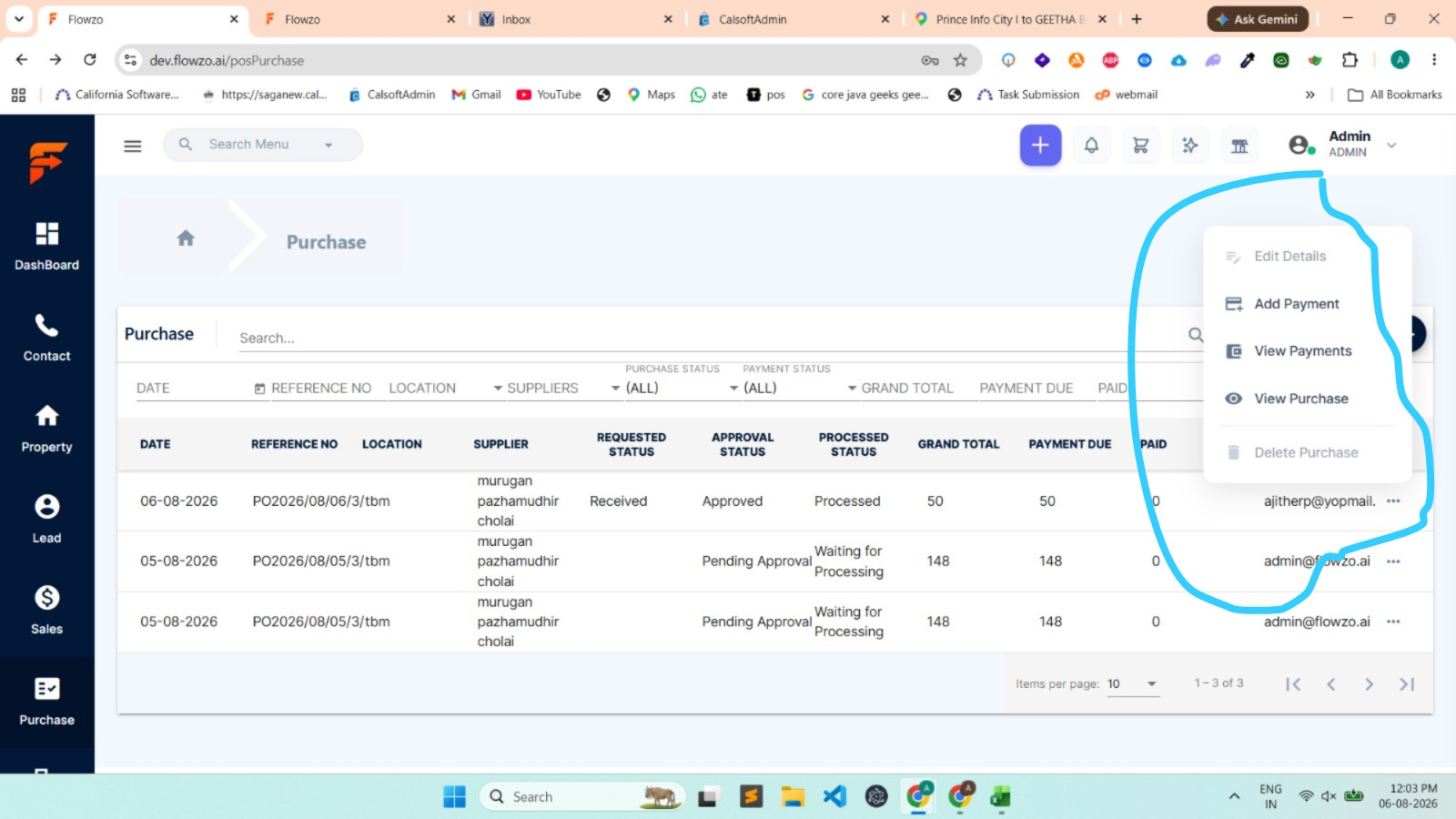Click the purple plus quick-add button

coord(1040,146)
